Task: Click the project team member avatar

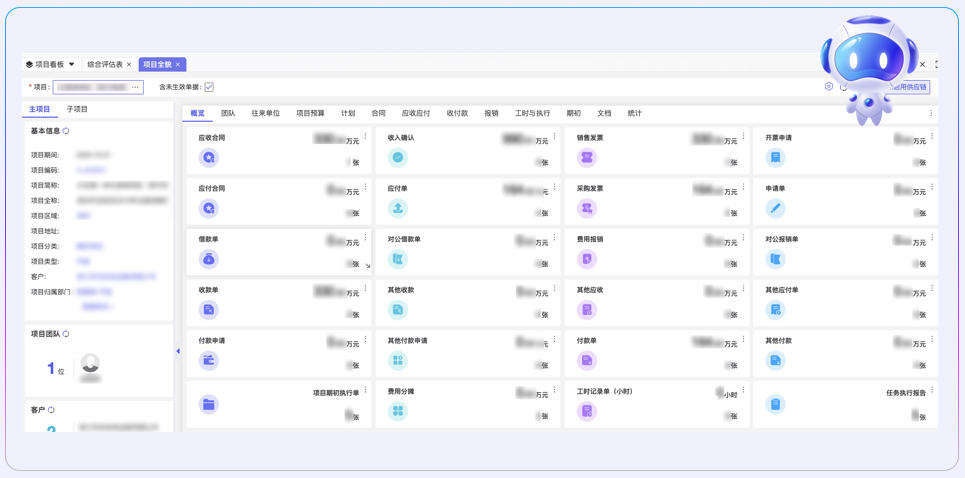Action: point(90,364)
